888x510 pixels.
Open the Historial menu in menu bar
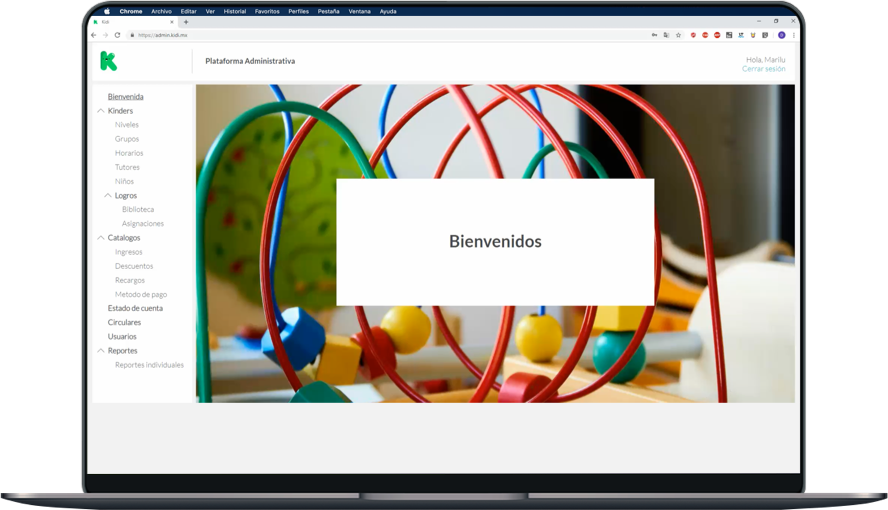235,11
